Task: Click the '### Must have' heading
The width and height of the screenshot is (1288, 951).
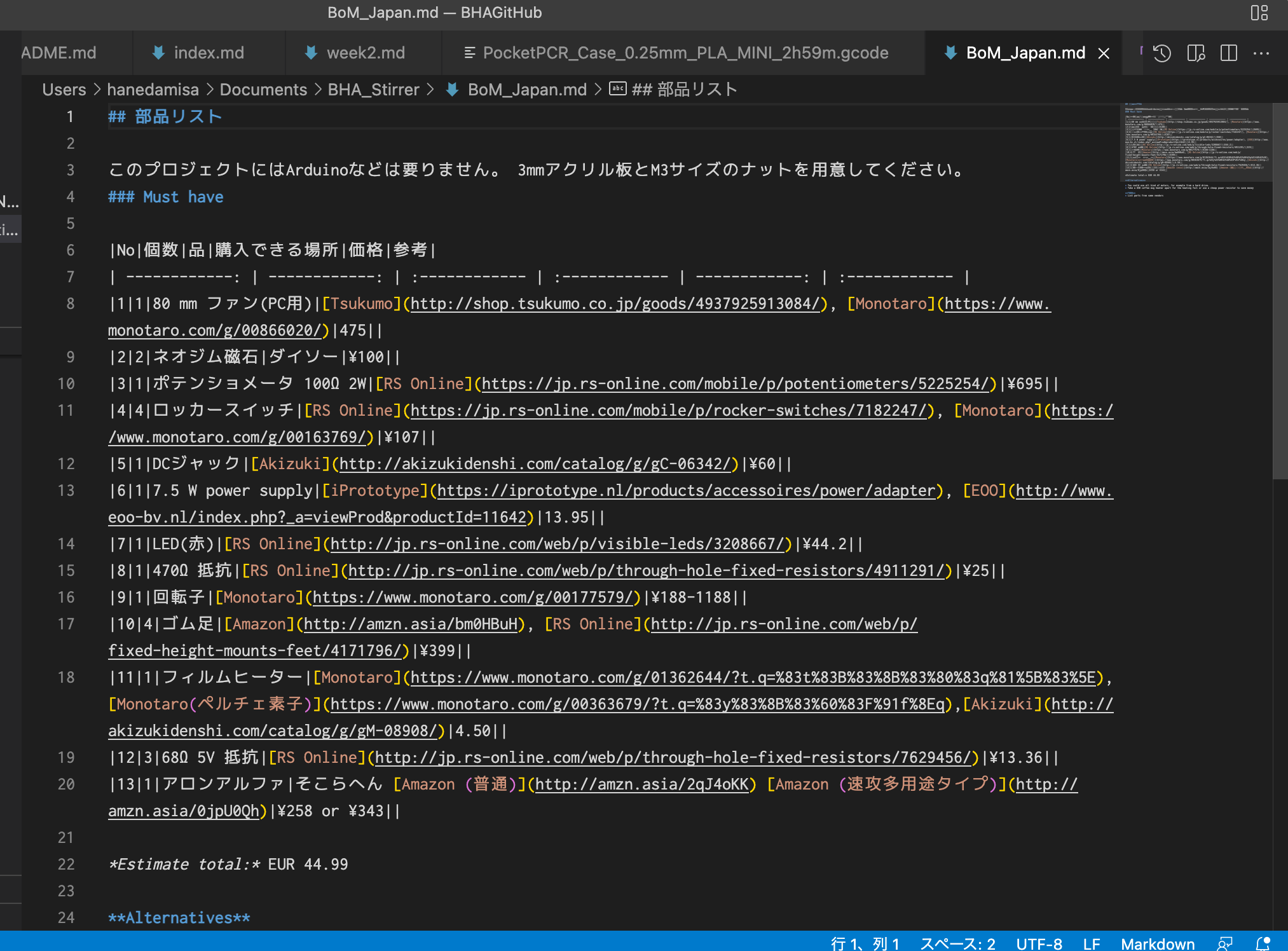Action: 166,197
